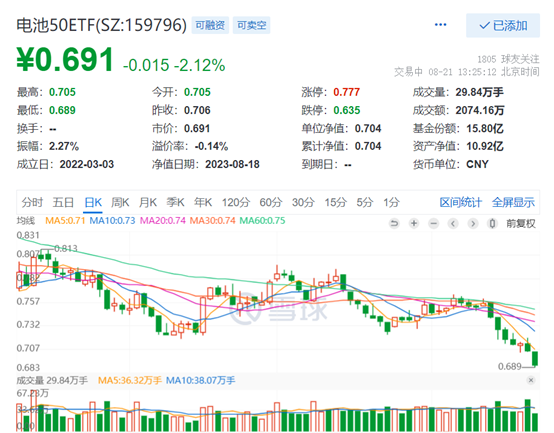Click the 可融资 tag
Image resolution: width=554 pixels, height=433 pixels.
point(210,25)
